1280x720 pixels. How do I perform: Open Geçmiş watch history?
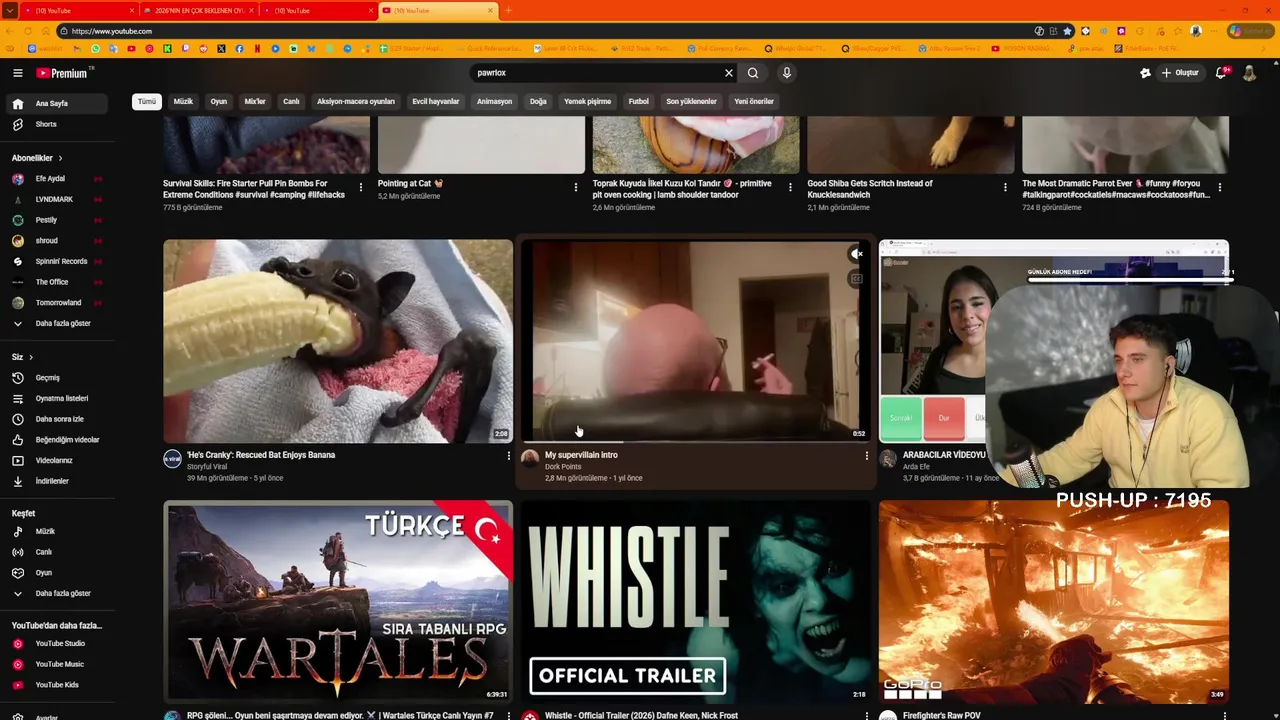pyautogui.click(x=57, y=378)
